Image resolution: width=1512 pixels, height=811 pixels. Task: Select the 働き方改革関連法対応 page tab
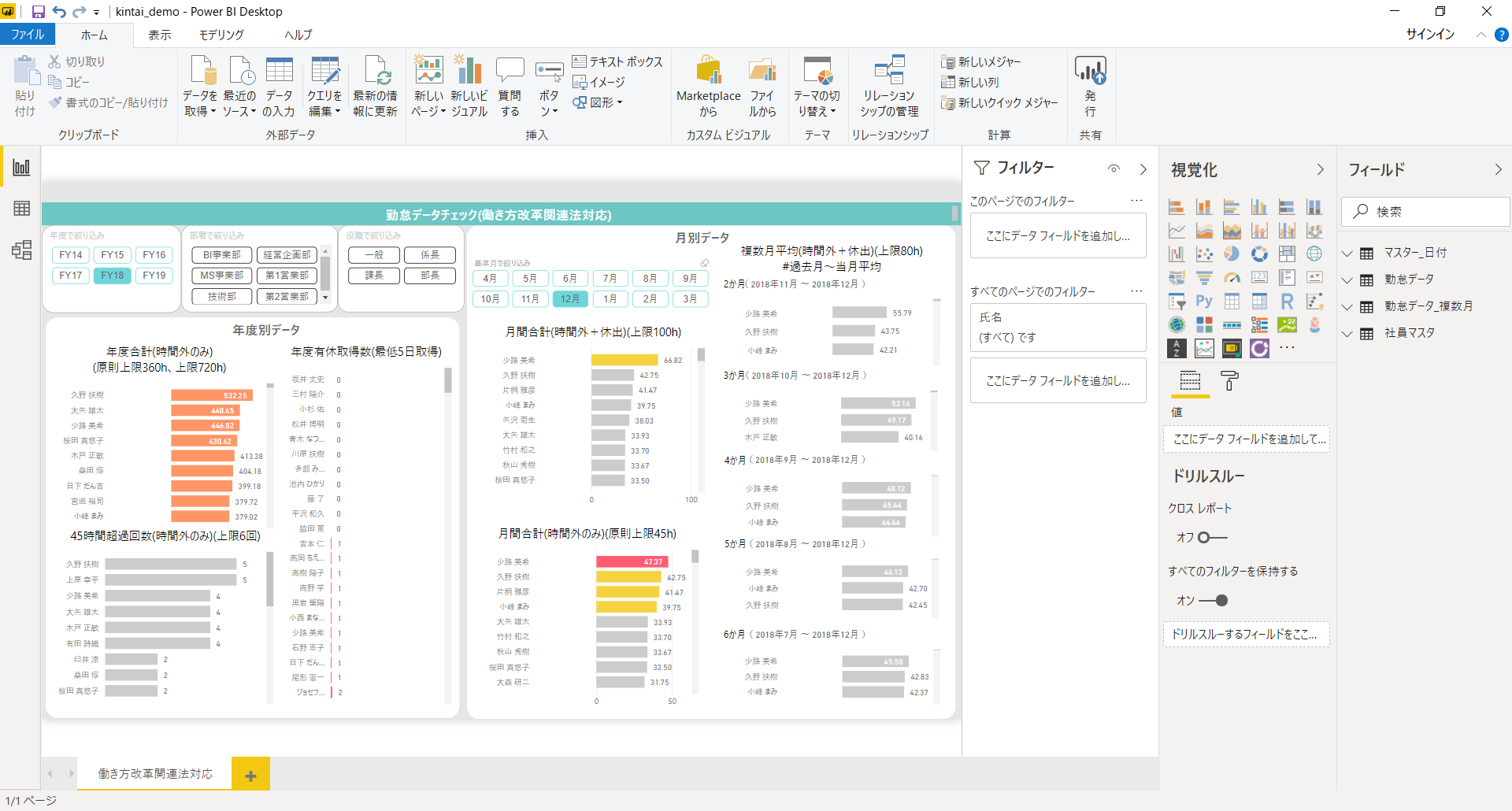(155, 774)
